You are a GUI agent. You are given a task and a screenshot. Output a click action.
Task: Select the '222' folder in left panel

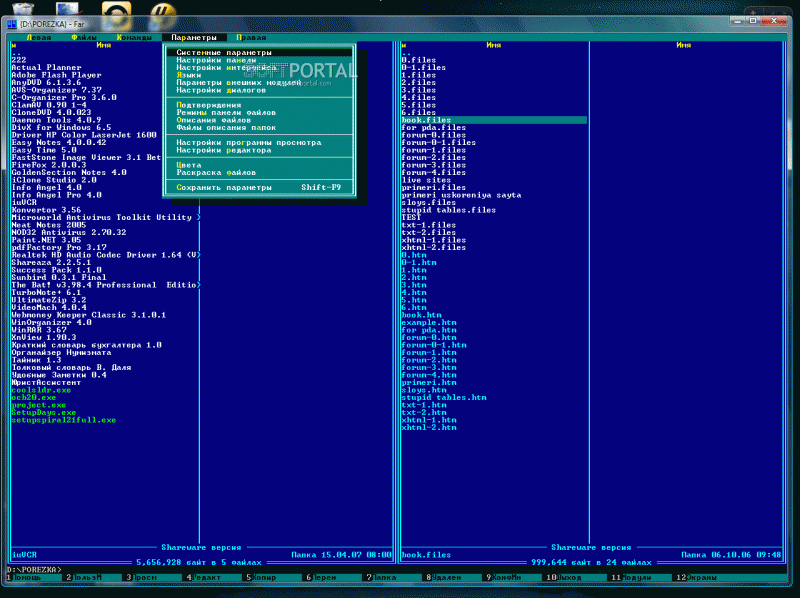[19, 60]
